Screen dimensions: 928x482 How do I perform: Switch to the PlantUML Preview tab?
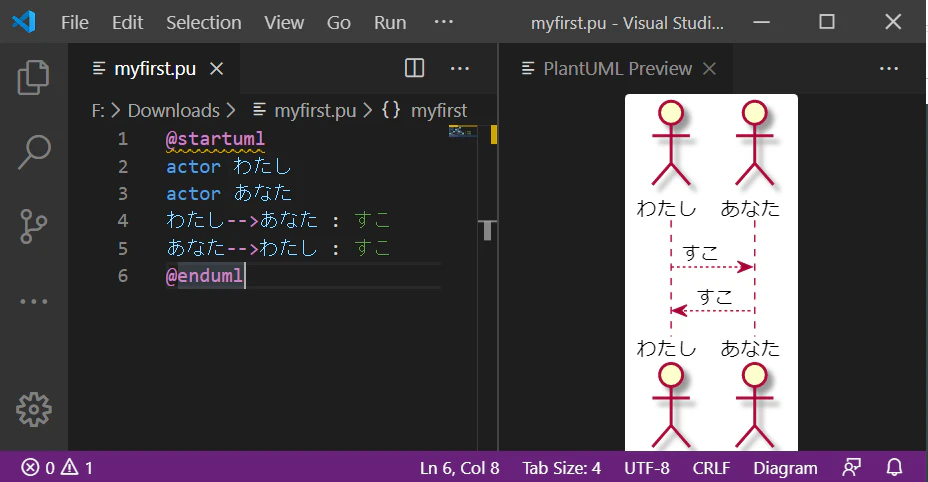click(617, 69)
